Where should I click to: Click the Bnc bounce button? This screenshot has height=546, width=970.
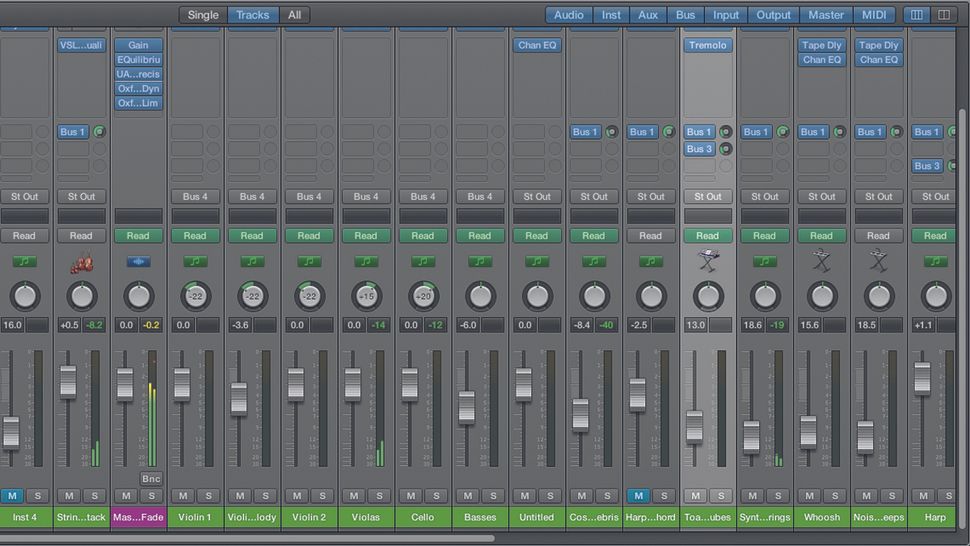pos(151,479)
